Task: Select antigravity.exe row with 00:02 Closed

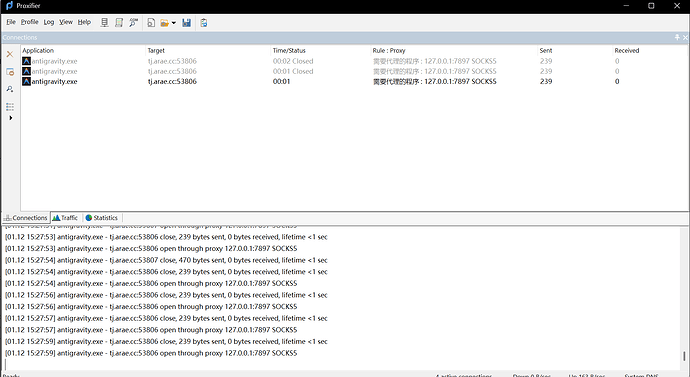Action: (x=354, y=61)
